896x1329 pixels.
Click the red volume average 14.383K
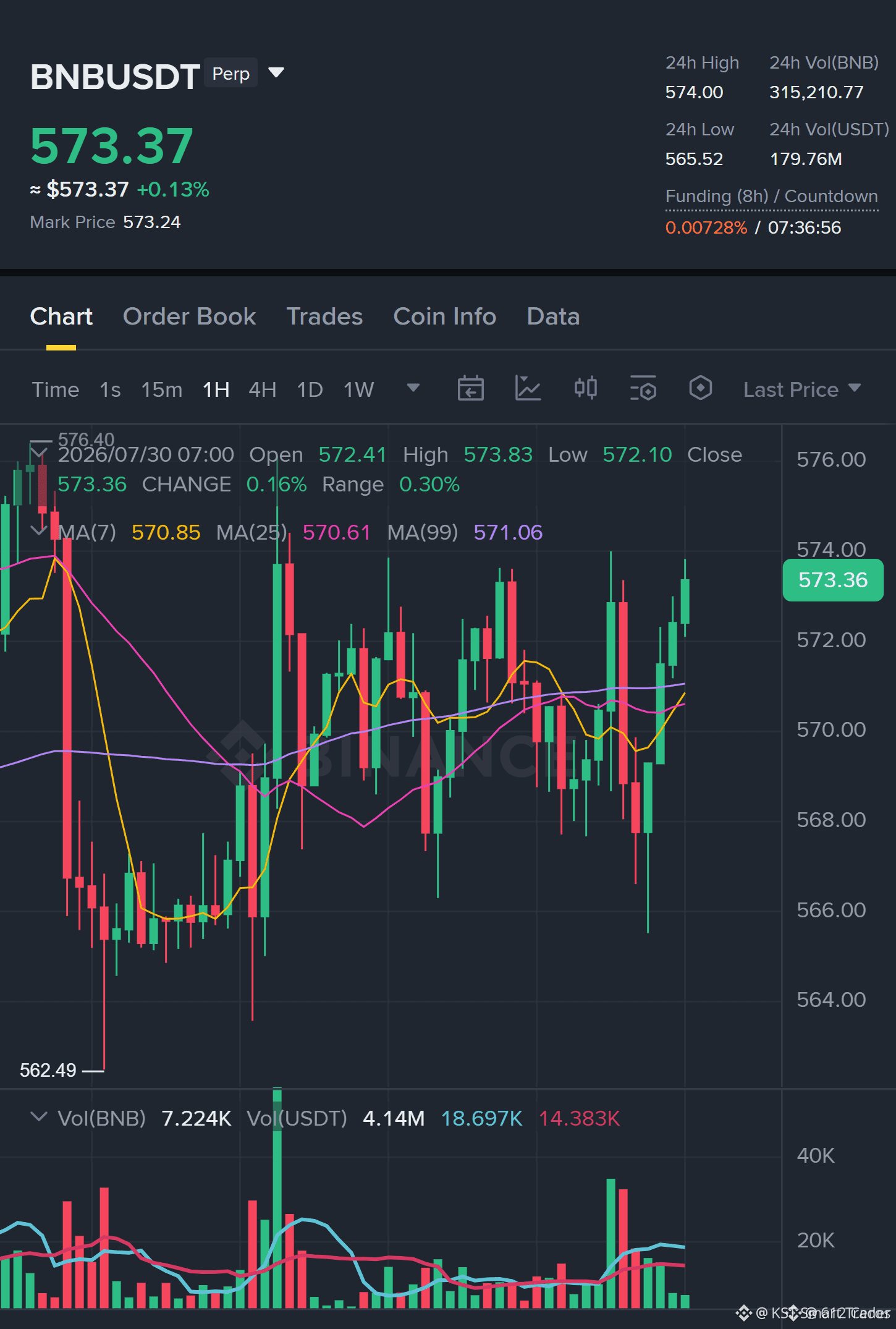[579, 1118]
